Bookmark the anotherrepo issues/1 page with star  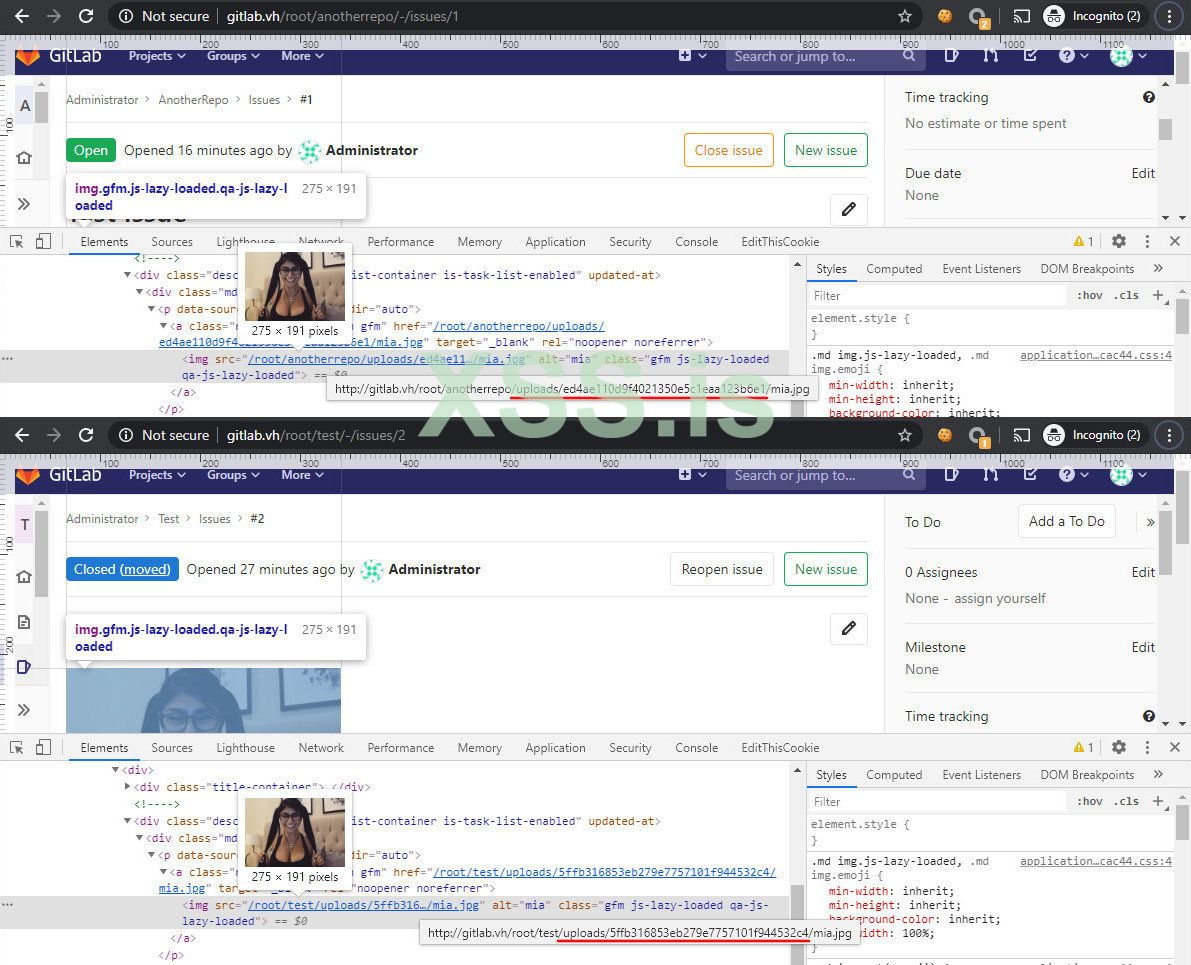[905, 16]
